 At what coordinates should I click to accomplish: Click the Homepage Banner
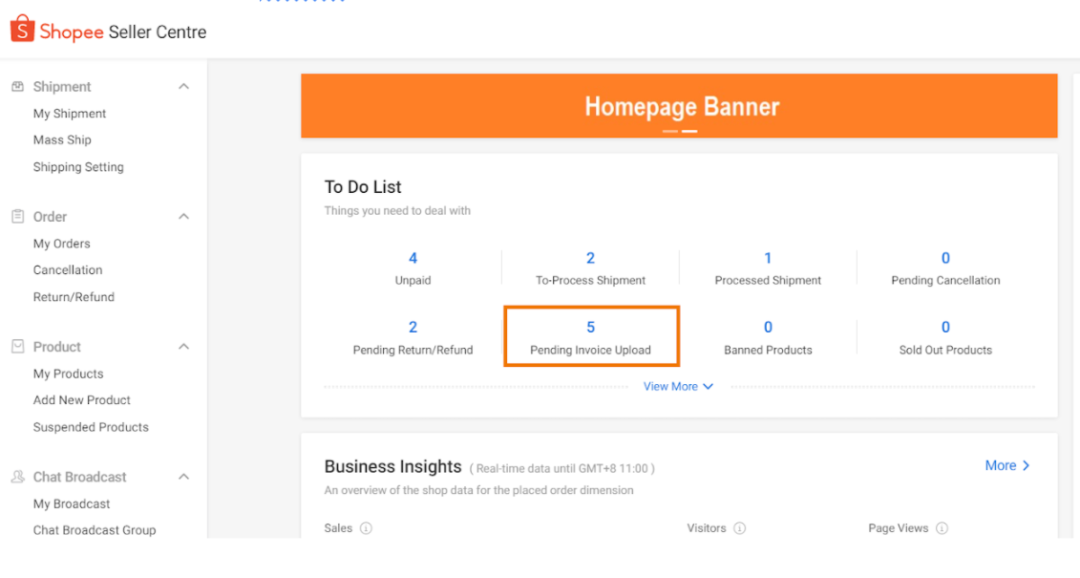(679, 106)
